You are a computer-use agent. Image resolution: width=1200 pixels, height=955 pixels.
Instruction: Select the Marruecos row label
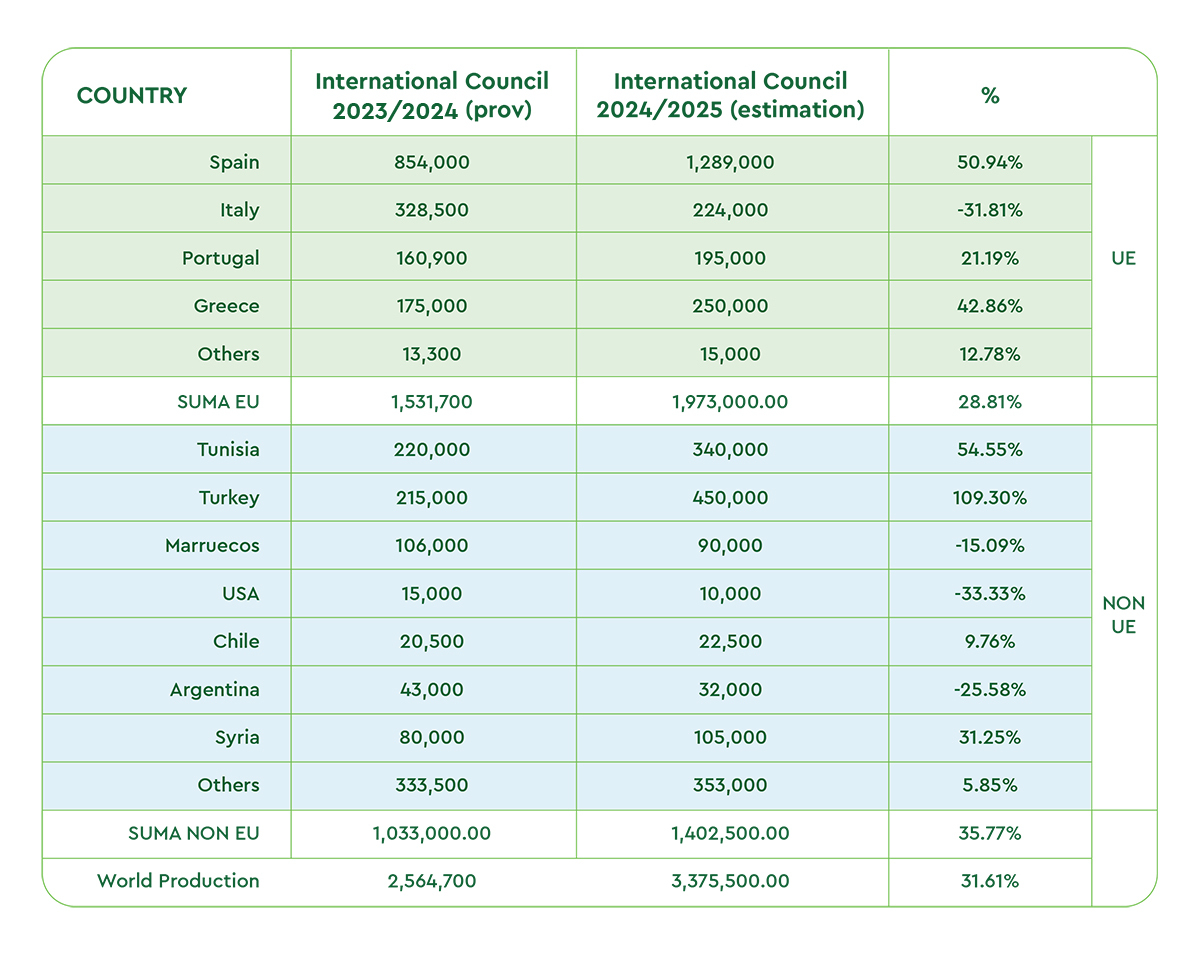point(212,546)
